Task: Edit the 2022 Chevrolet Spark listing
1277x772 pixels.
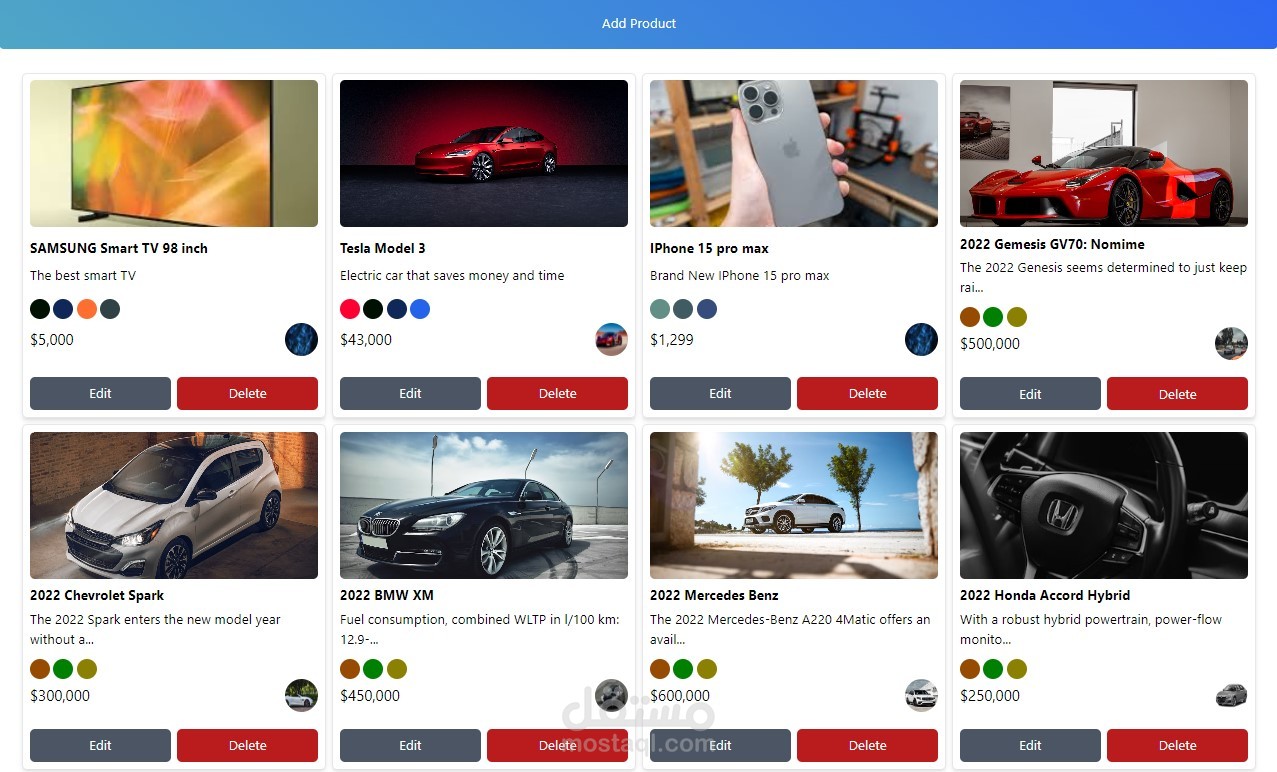Action: pos(100,745)
